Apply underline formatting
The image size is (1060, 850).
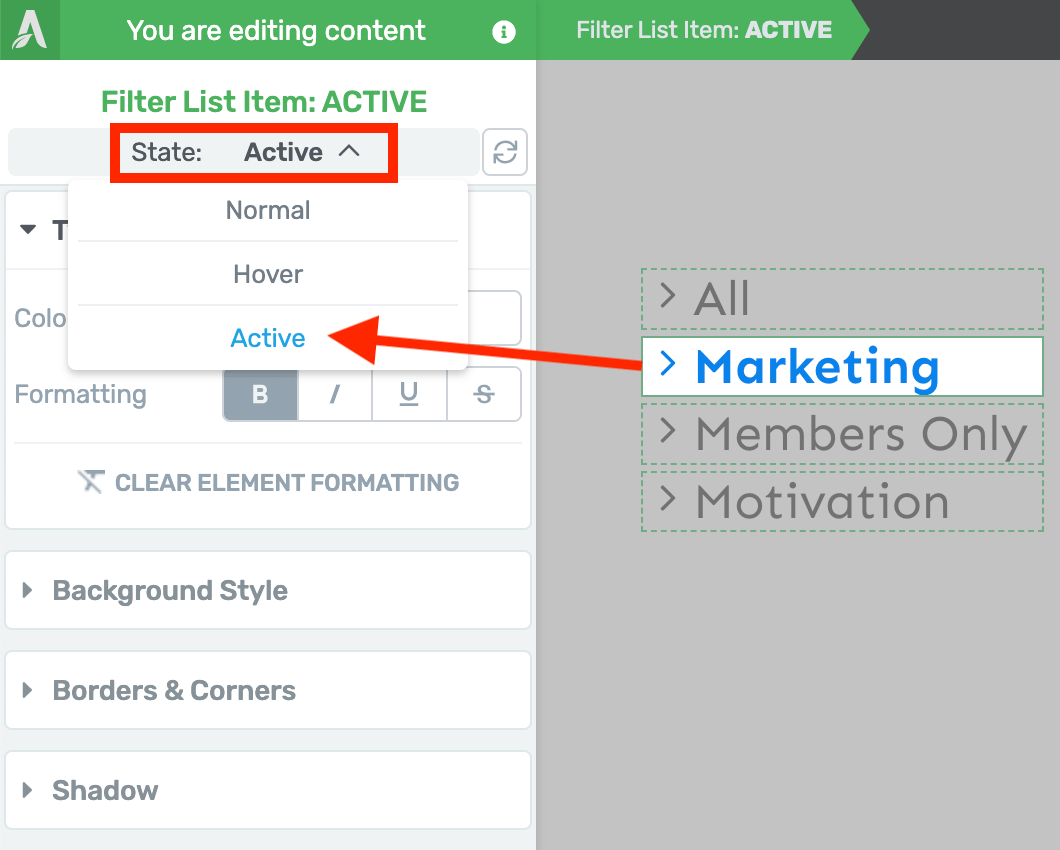[x=409, y=393]
